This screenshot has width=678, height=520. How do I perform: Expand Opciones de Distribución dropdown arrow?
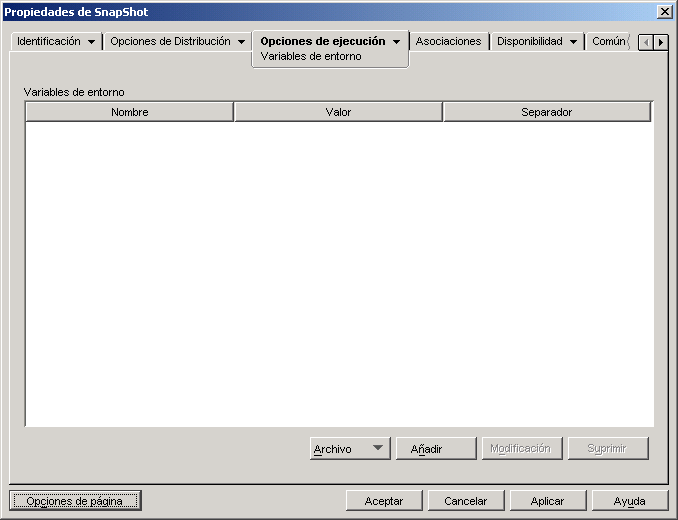[x=241, y=42]
